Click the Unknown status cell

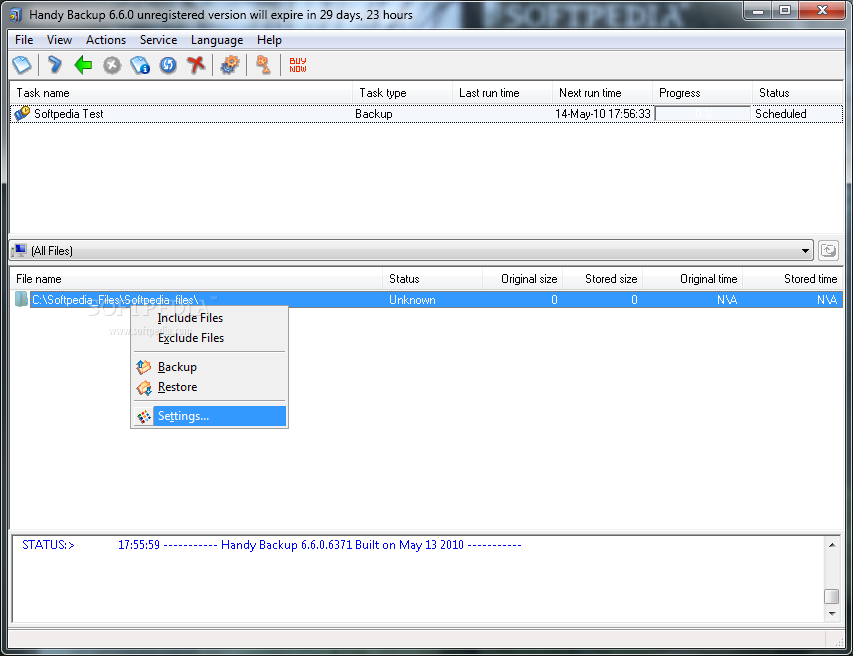pyautogui.click(x=412, y=300)
